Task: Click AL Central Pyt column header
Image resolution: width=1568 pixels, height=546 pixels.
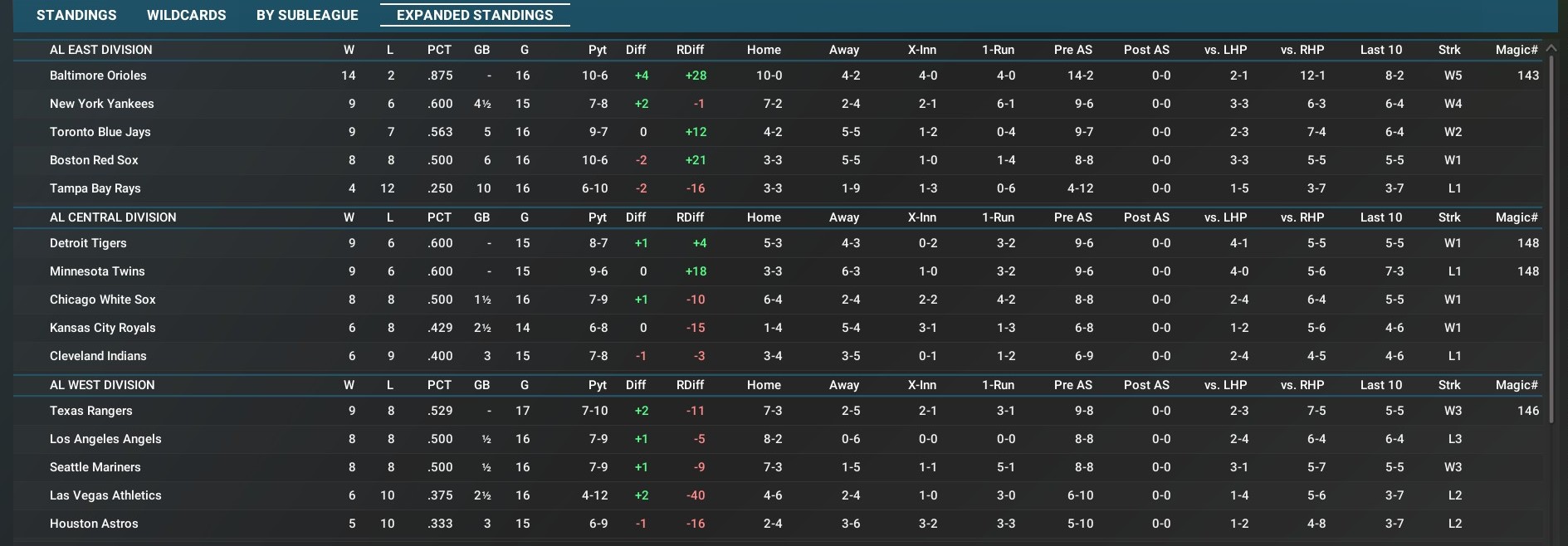Action: pyautogui.click(x=597, y=217)
